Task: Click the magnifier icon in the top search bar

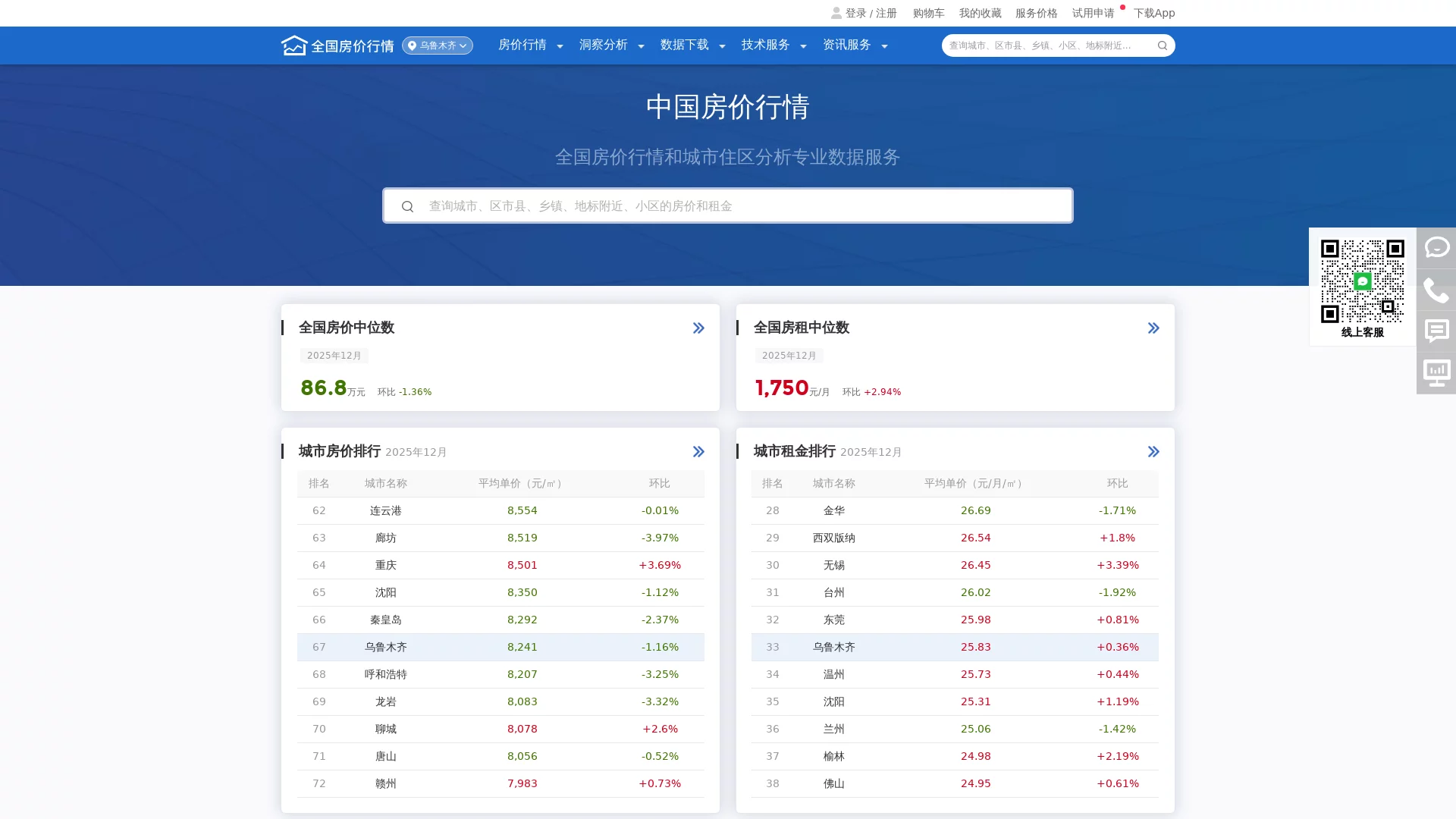Action: 1162,45
